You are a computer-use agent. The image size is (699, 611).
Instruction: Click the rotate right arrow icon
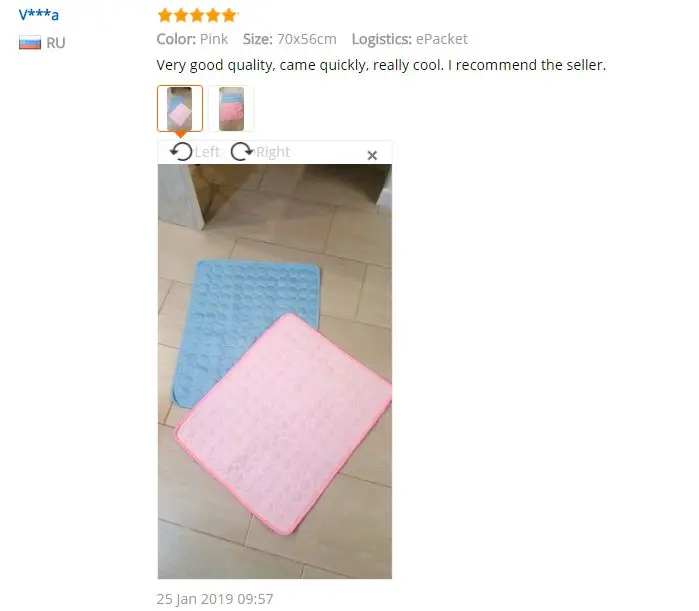pyautogui.click(x=242, y=152)
